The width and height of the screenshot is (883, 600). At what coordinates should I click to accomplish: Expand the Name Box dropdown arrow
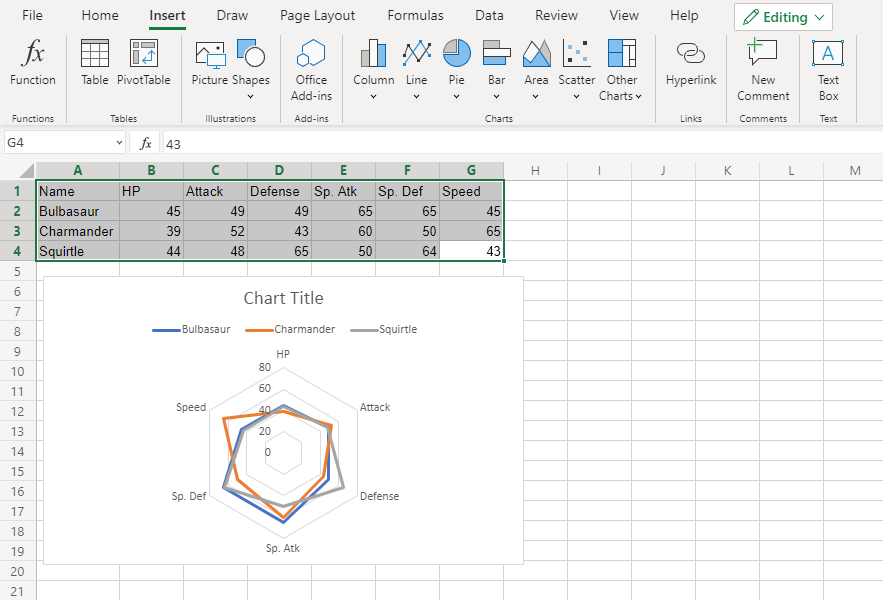click(x=119, y=143)
